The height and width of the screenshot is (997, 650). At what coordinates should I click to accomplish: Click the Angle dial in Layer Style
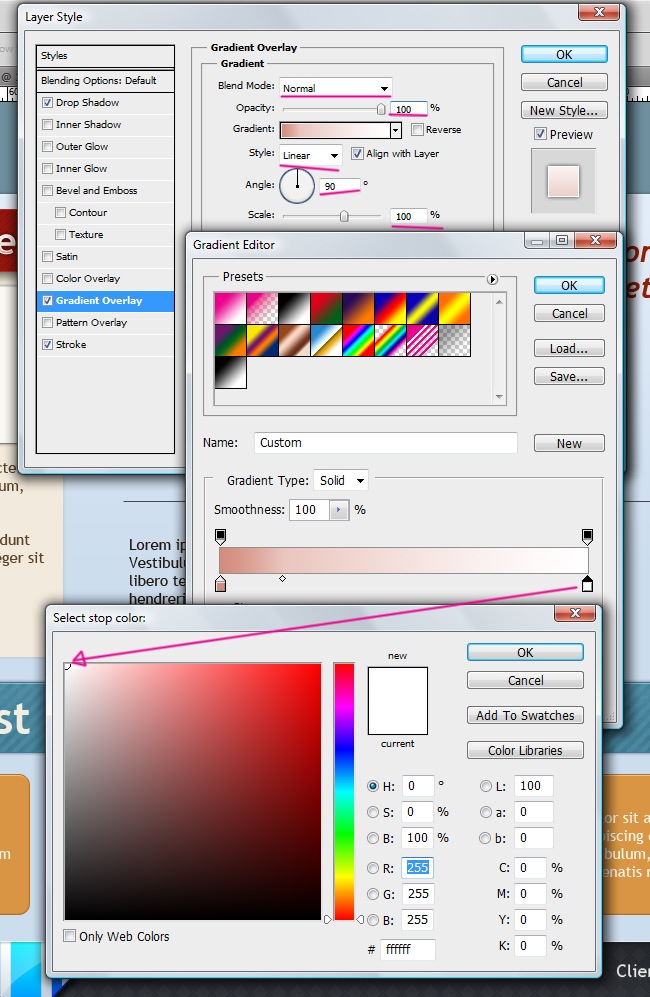(x=297, y=184)
